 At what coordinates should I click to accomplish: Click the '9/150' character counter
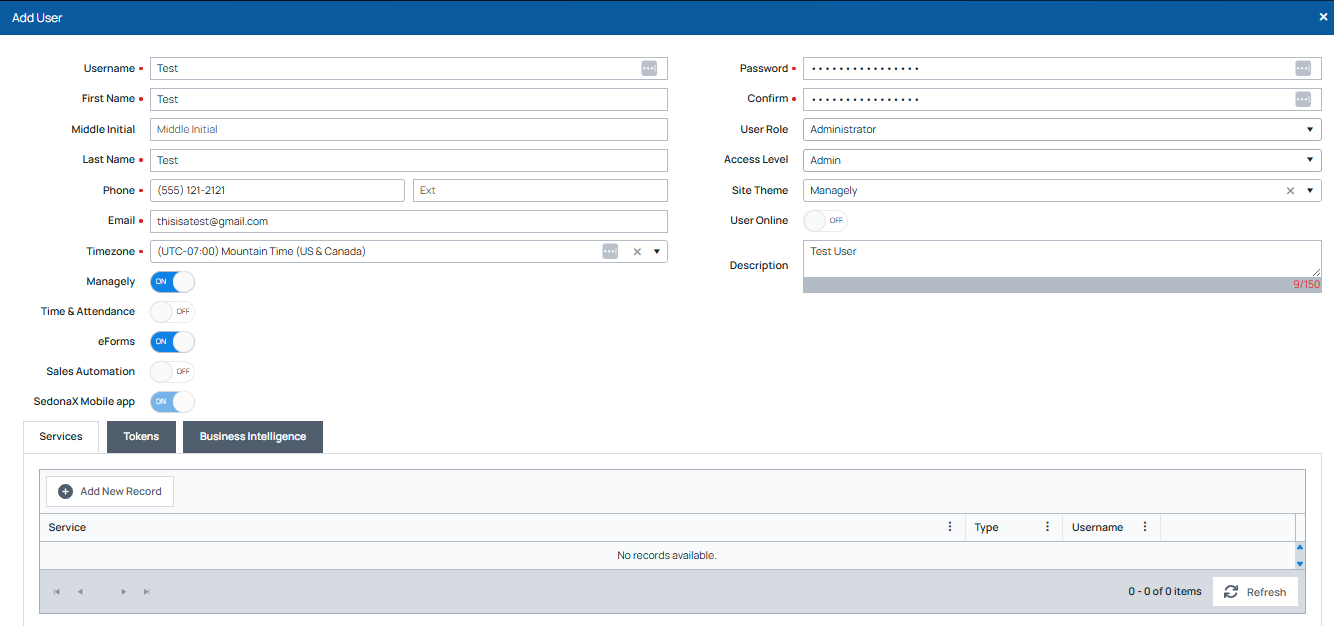tap(1306, 285)
